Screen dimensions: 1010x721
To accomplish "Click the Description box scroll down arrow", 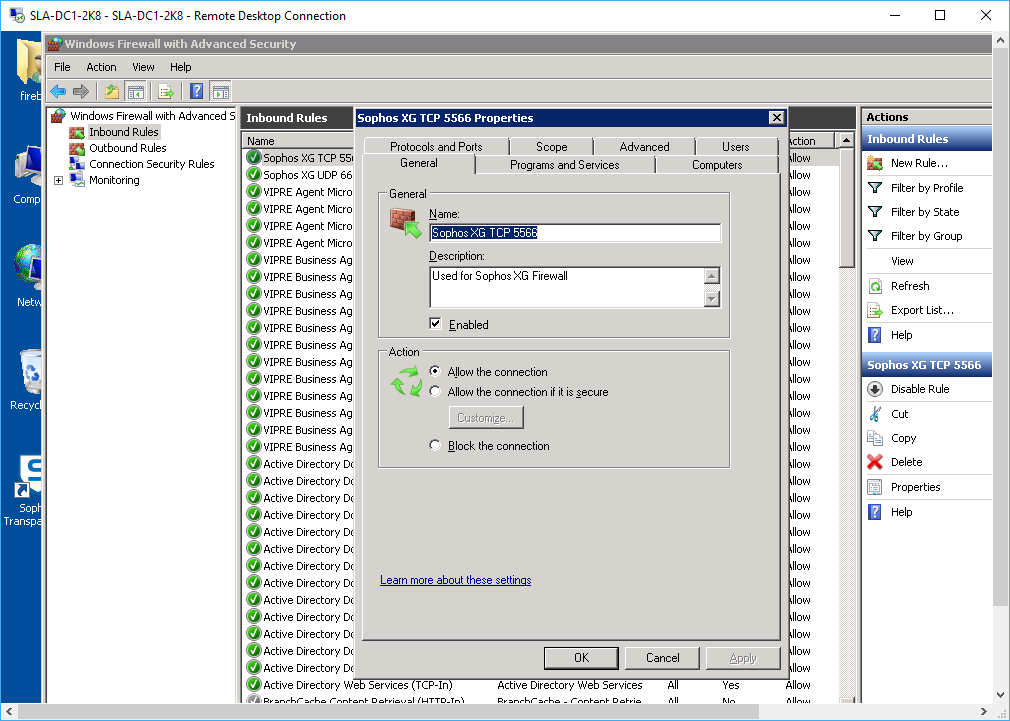I will coord(711,298).
